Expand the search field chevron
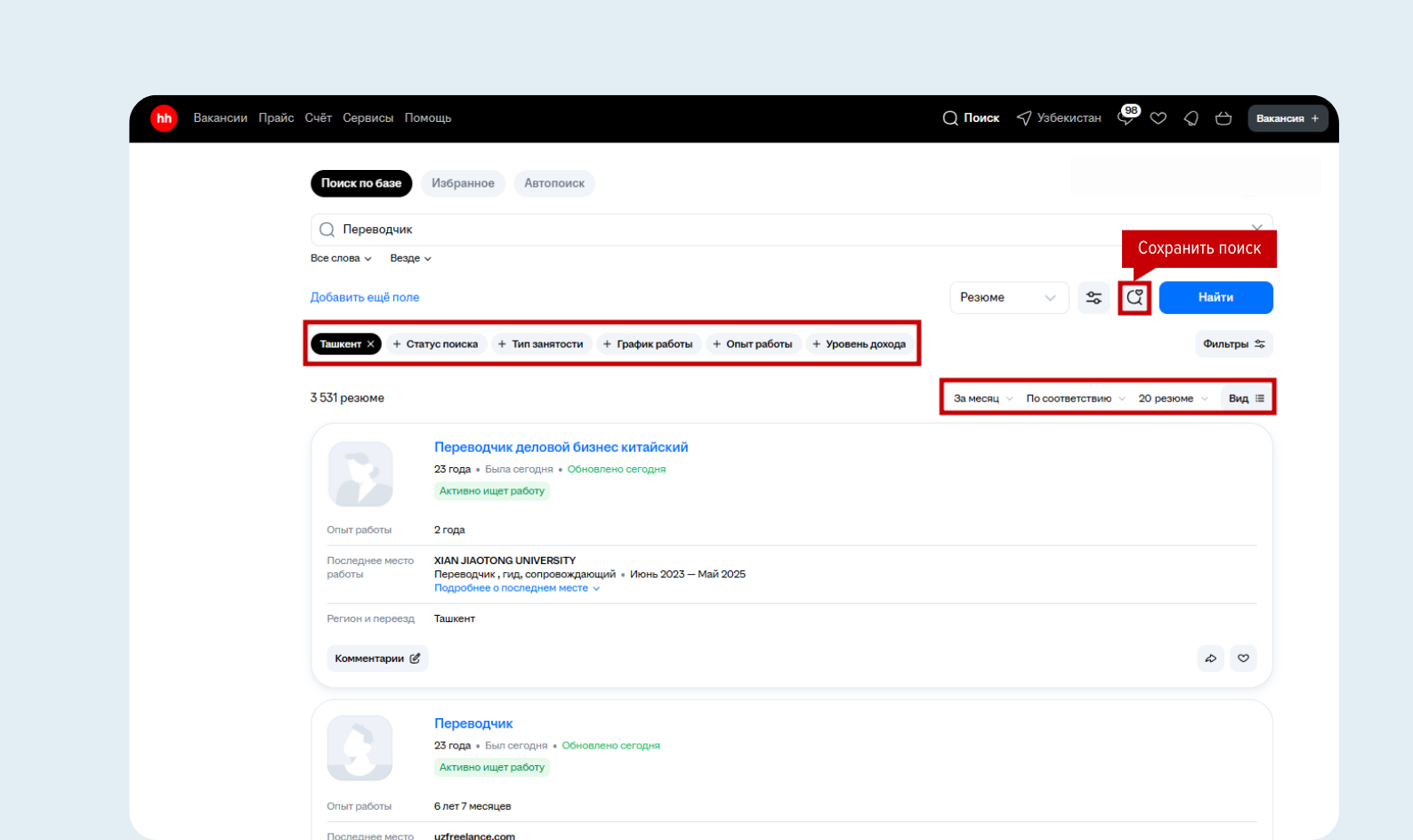The image size is (1413, 840). click(x=1256, y=227)
